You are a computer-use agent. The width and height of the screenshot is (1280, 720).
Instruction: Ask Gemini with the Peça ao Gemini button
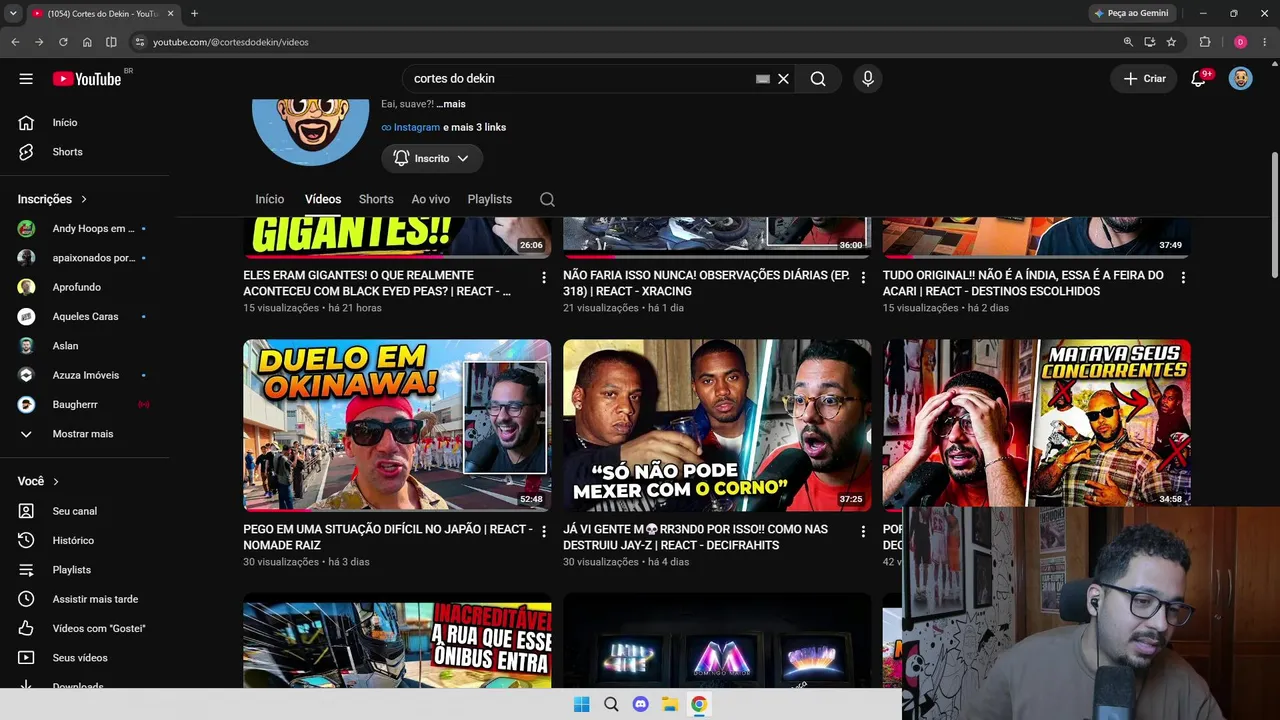pyautogui.click(x=1131, y=13)
